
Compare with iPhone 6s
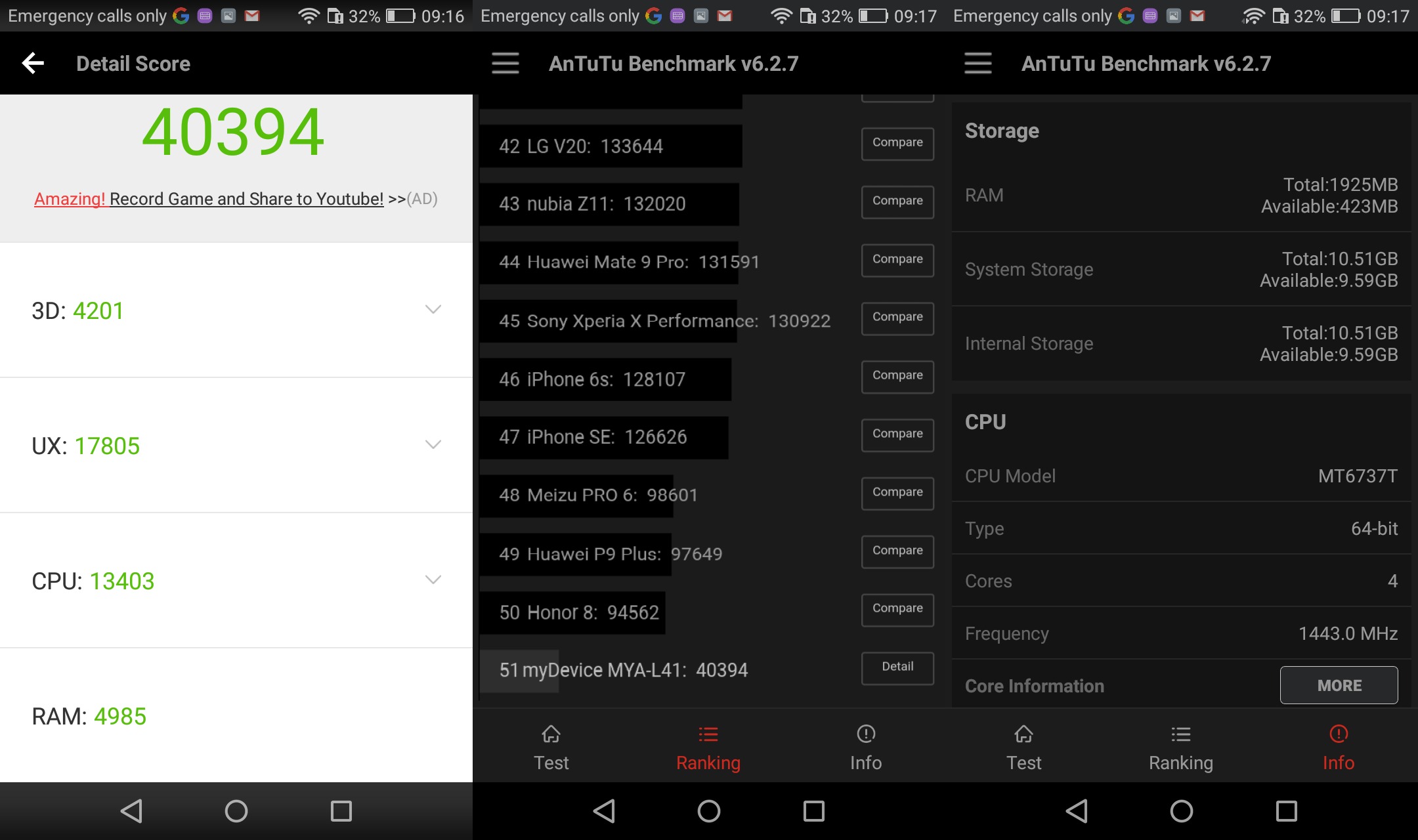tap(897, 377)
